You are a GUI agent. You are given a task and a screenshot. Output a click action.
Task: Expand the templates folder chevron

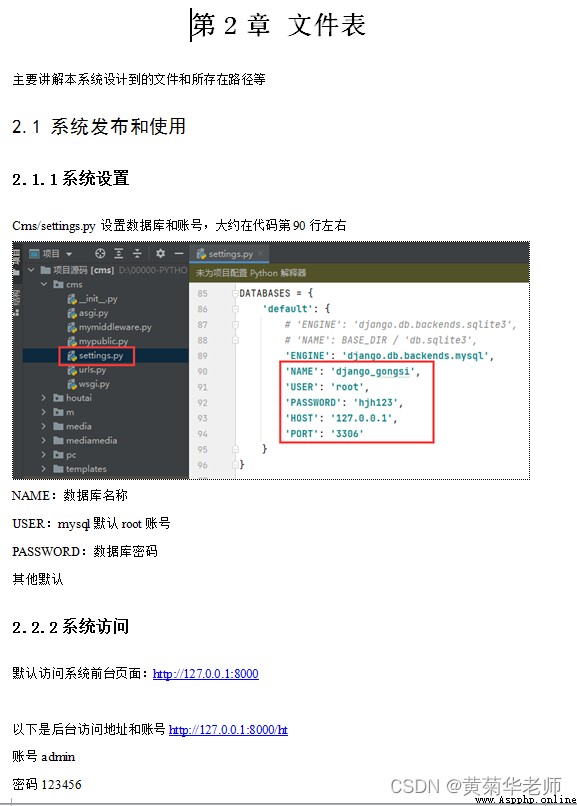[44, 469]
